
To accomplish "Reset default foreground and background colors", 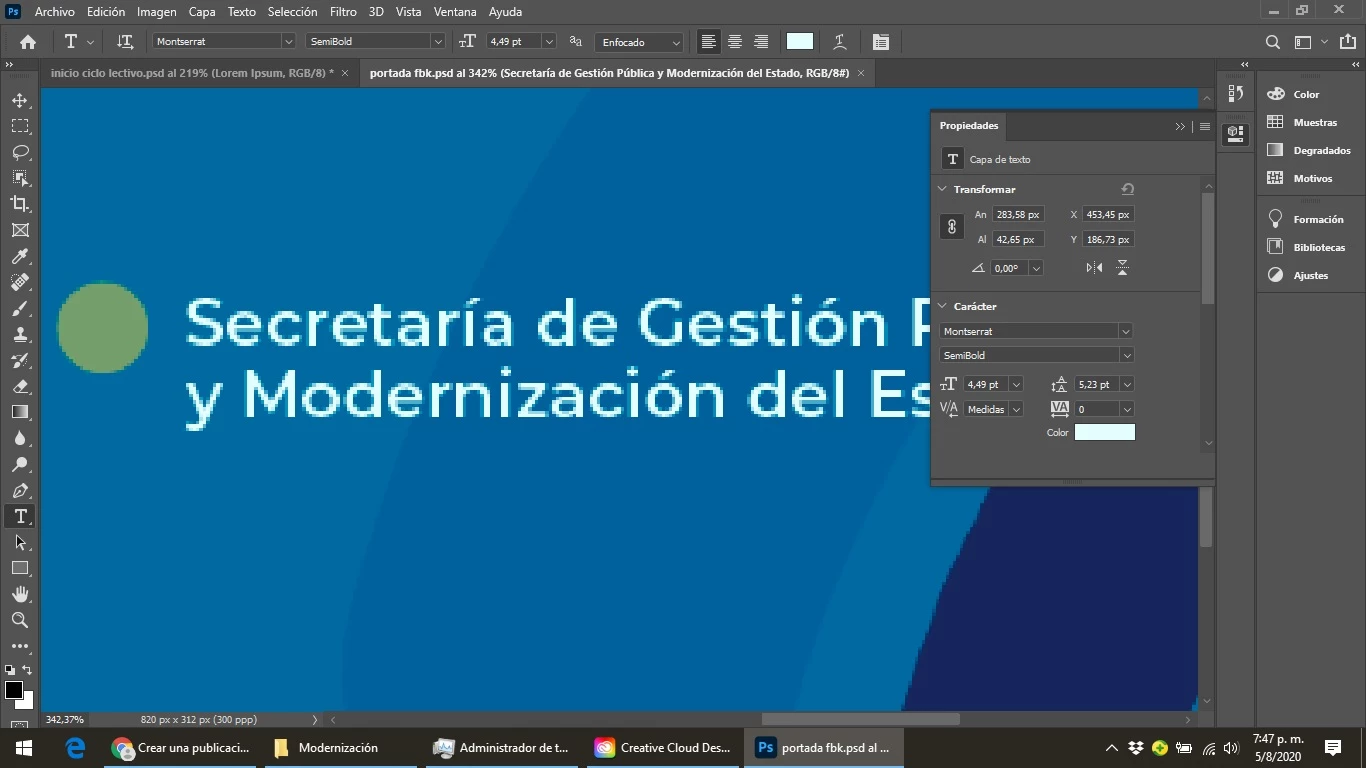I will pyautogui.click(x=9, y=670).
